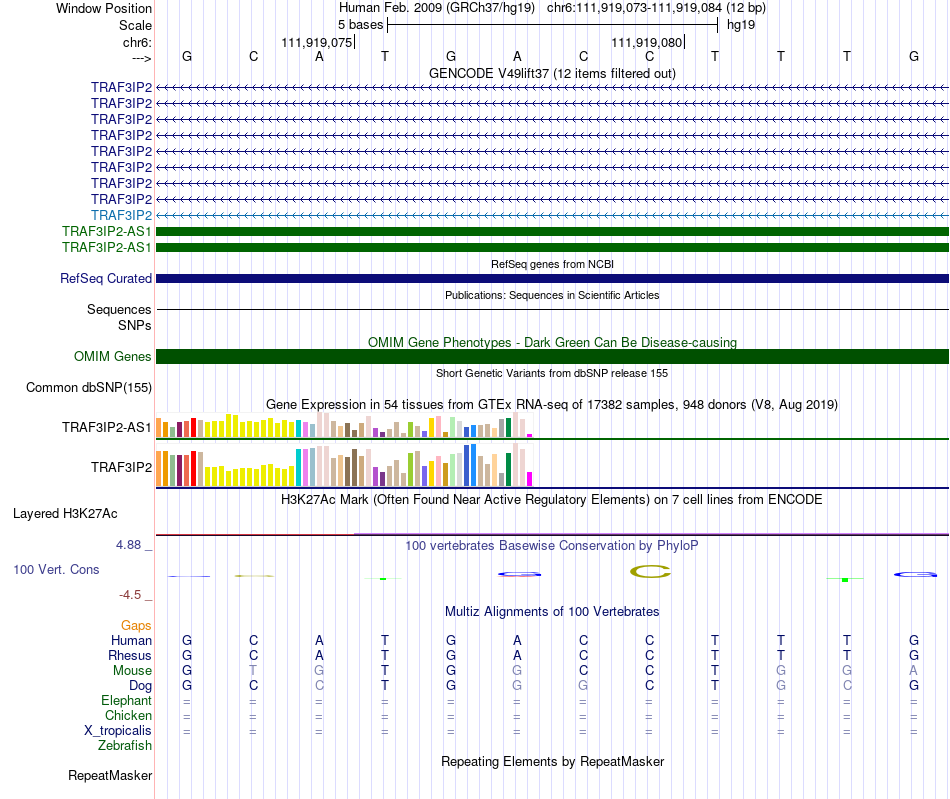Click Multiz Alignments of 100 Vertebrates title
The image size is (950, 799).
click(552, 612)
